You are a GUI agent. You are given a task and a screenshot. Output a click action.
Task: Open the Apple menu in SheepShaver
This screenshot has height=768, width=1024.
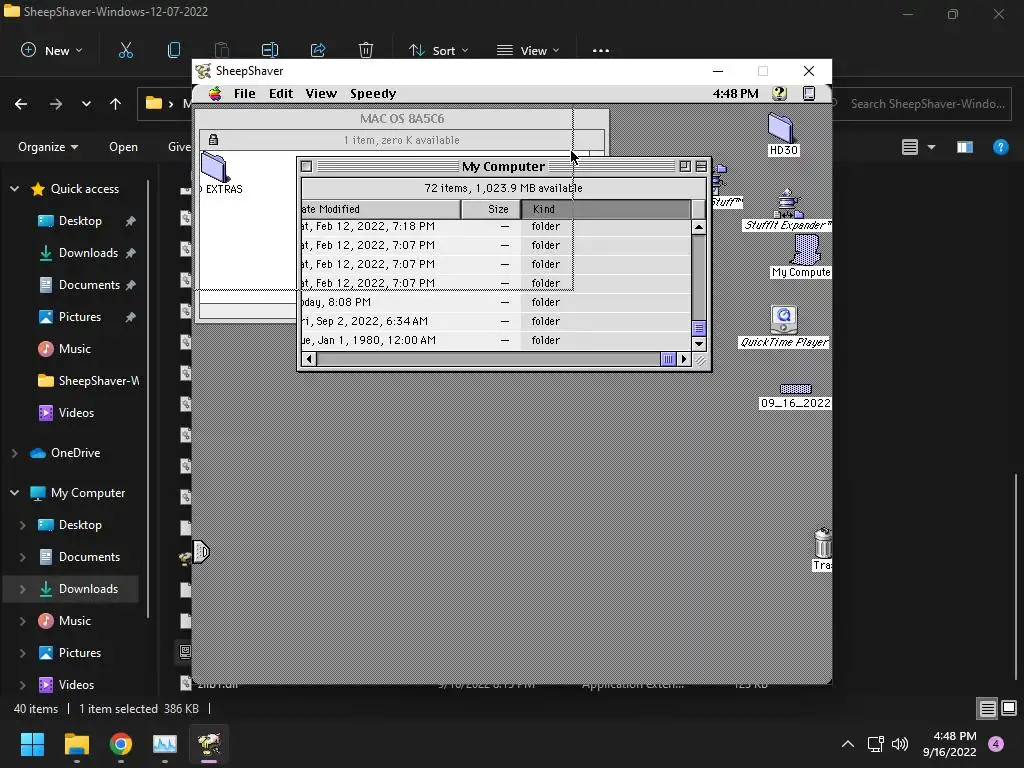[x=215, y=93]
